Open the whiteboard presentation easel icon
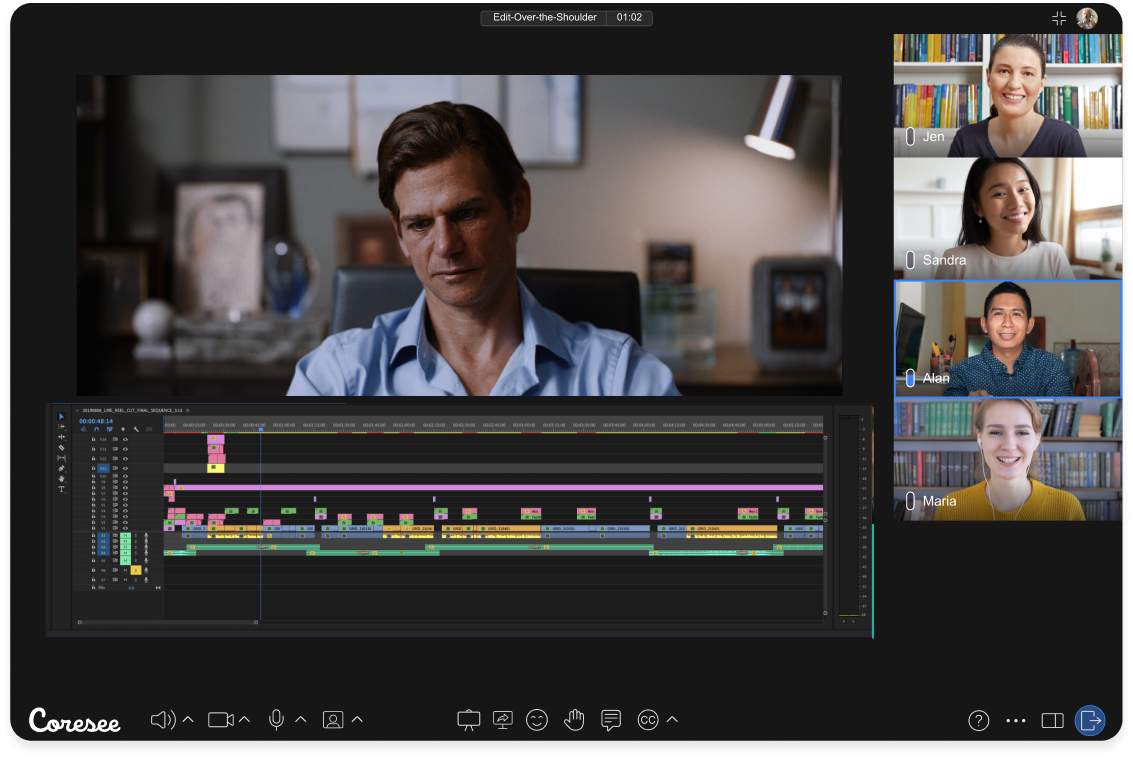This screenshot has width=1133, height=759. point(468,720)
